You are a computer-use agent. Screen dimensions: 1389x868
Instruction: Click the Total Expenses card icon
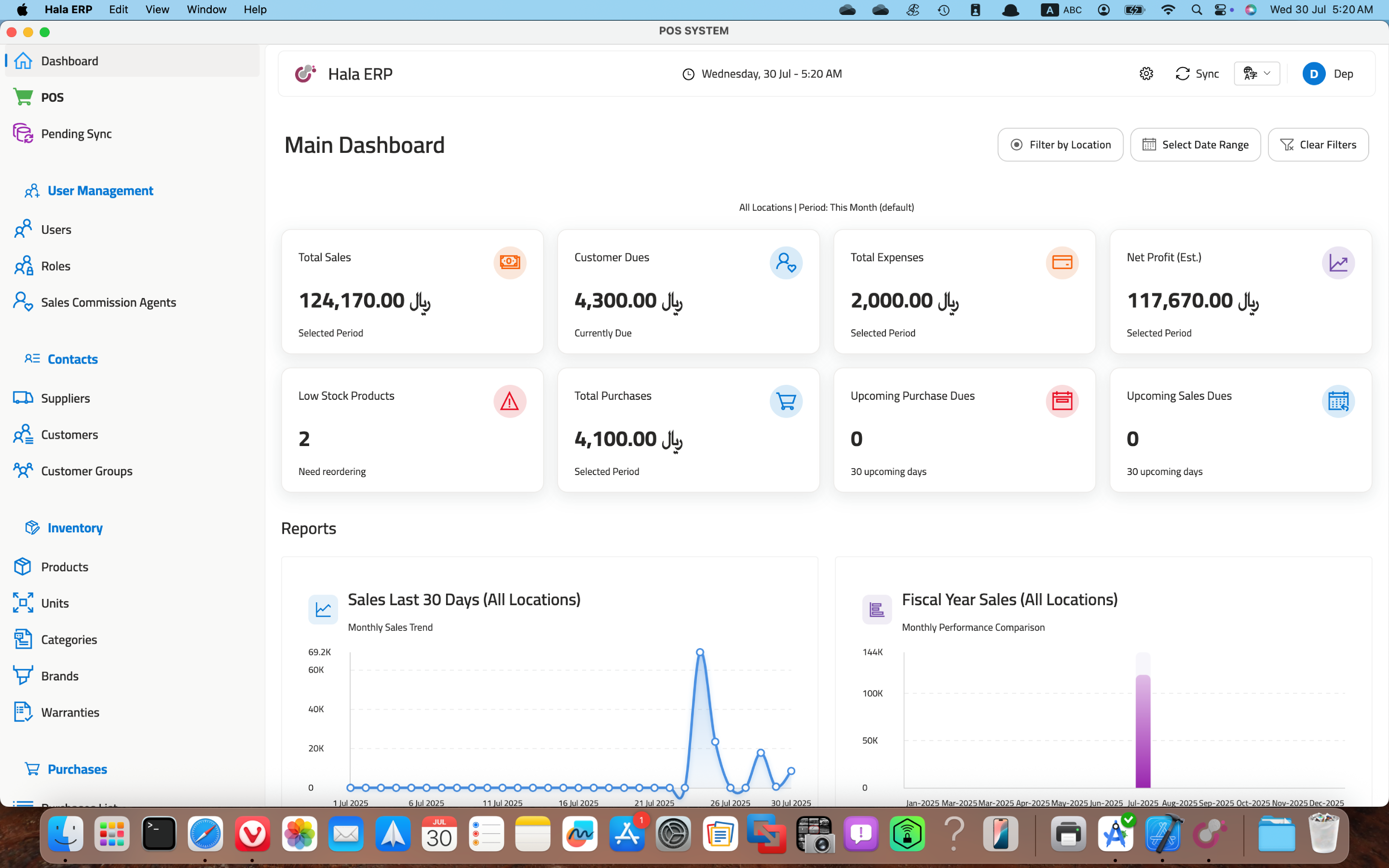pos(1062,262)
